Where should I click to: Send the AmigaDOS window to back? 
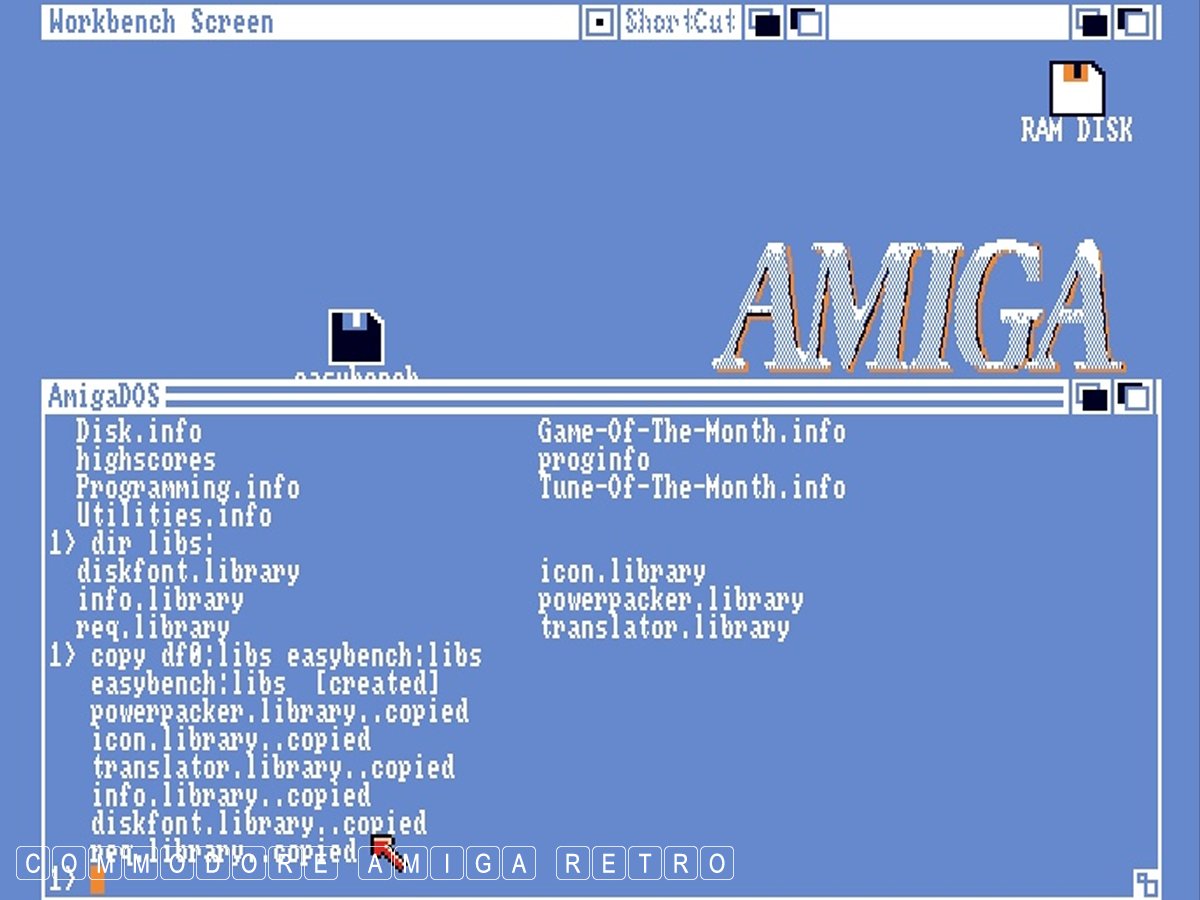(x=1092, y=397)
